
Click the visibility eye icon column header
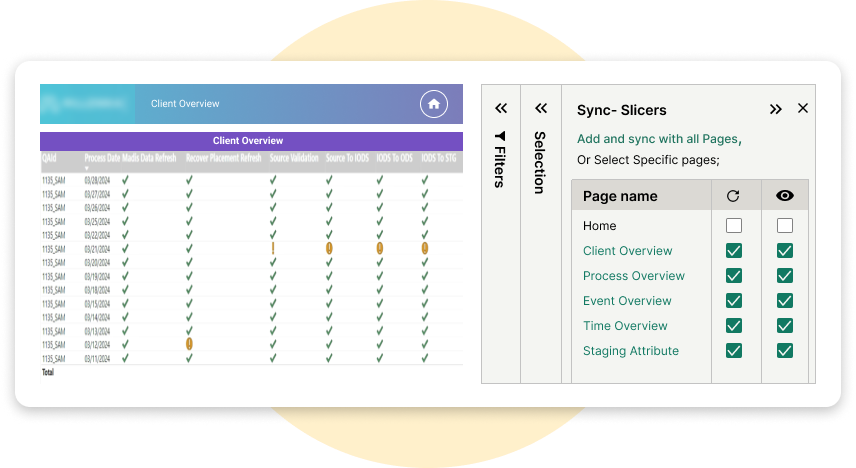click(x=785, y=196)
